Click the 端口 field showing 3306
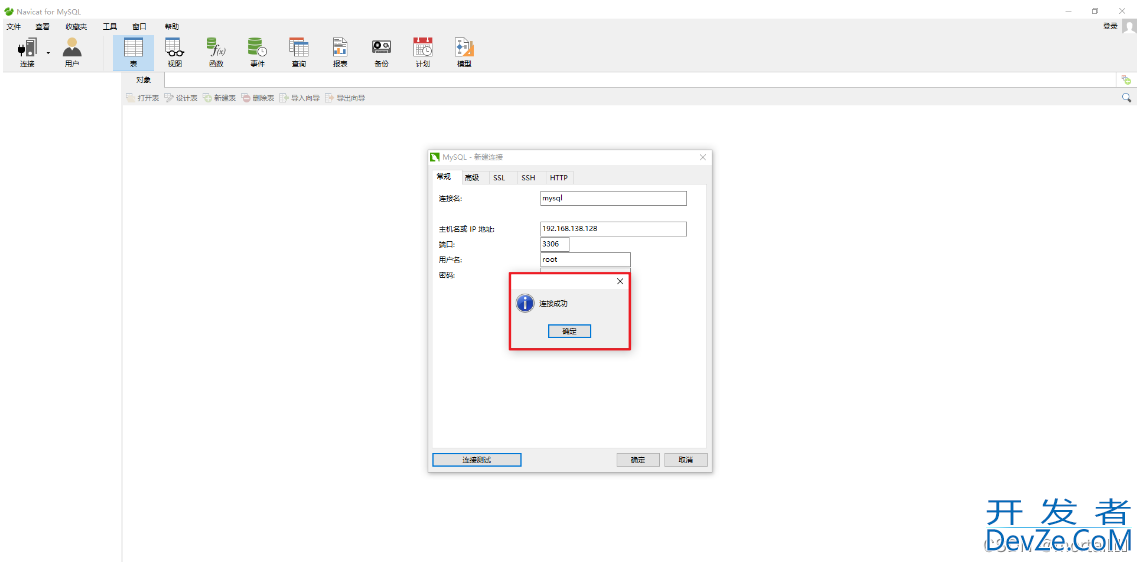 point(555,244)
